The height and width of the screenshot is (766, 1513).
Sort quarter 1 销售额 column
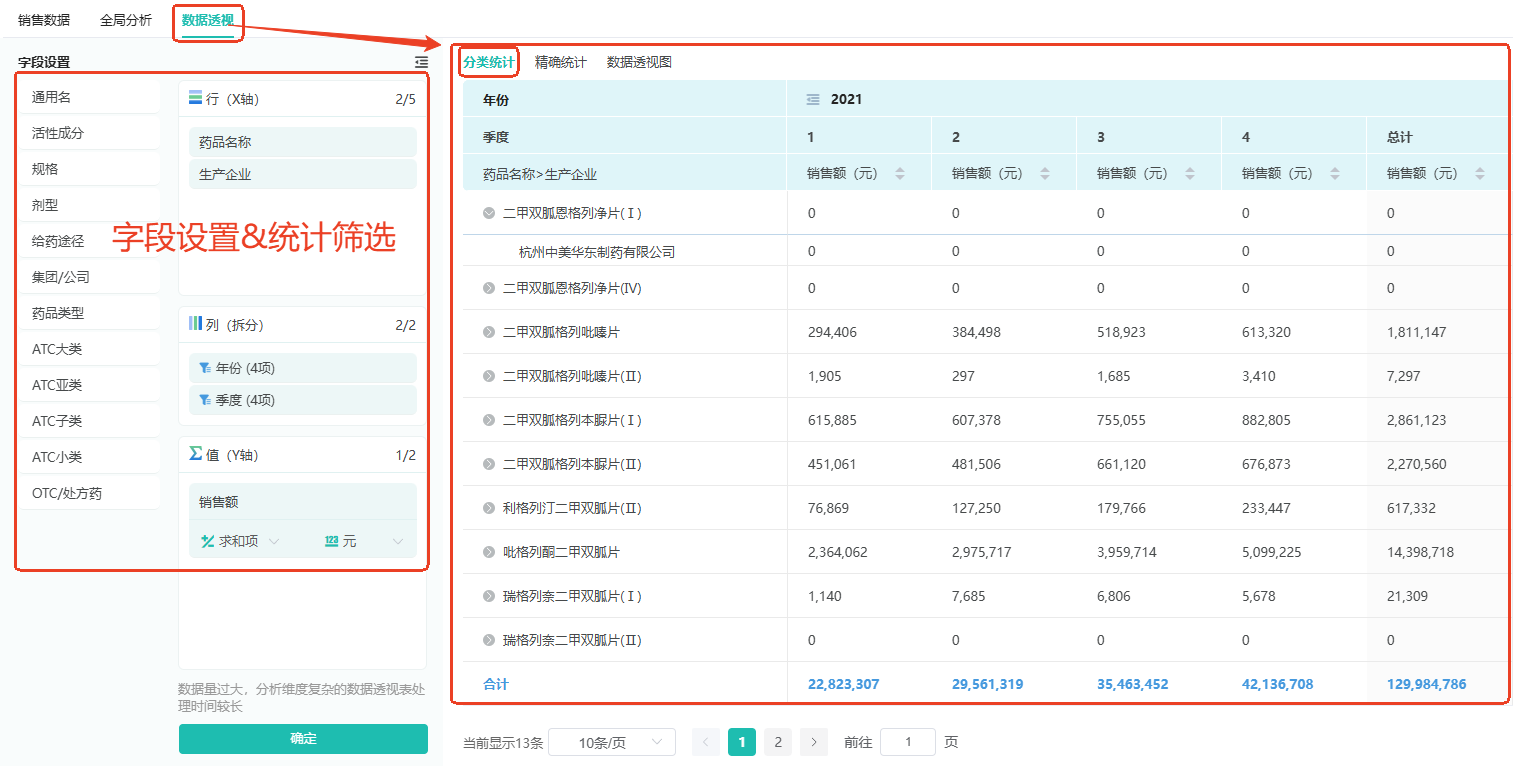point(899,174)
